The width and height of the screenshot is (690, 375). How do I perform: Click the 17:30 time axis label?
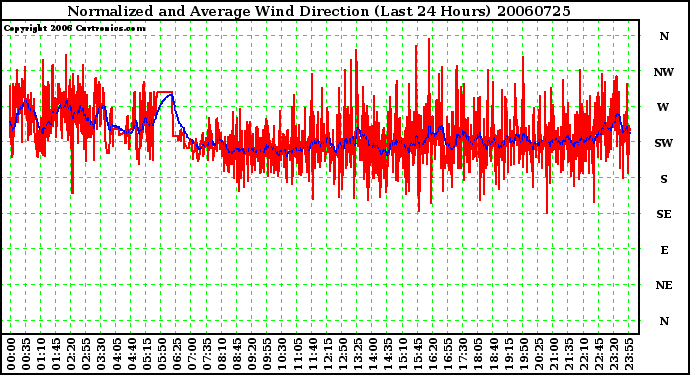coord(463,354)
